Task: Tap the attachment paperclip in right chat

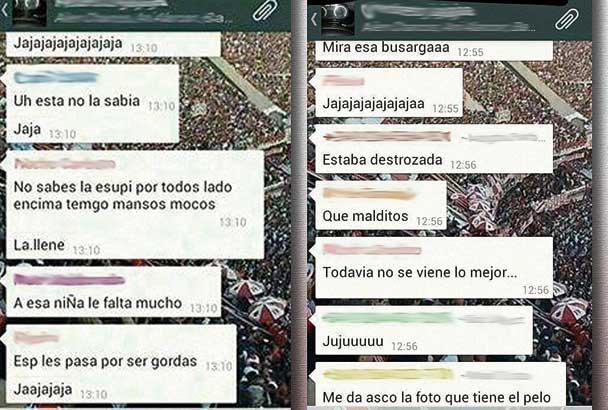Action: [x=567, y=19]
